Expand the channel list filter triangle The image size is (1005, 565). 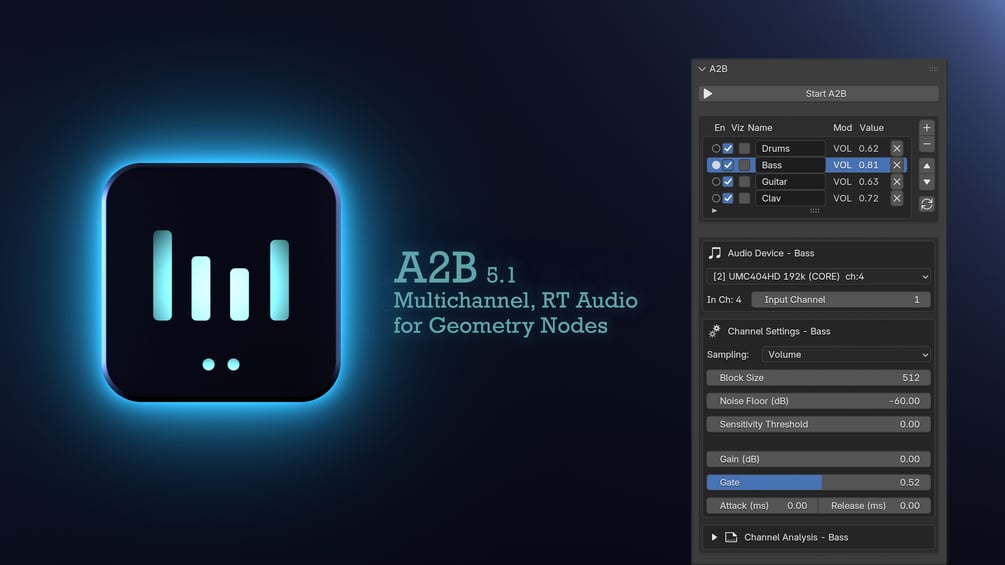(714, 210)
